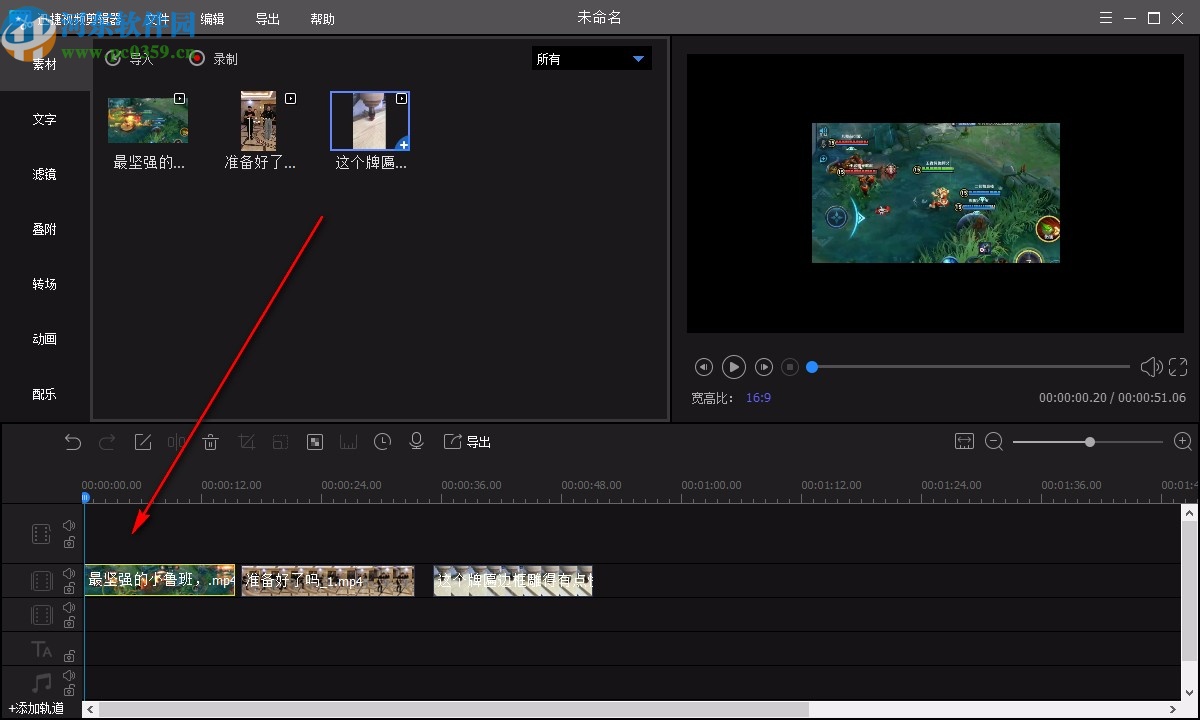Click the preview volume speaker icon
The image size is (1200, 720).
[x=1151, y=367]
